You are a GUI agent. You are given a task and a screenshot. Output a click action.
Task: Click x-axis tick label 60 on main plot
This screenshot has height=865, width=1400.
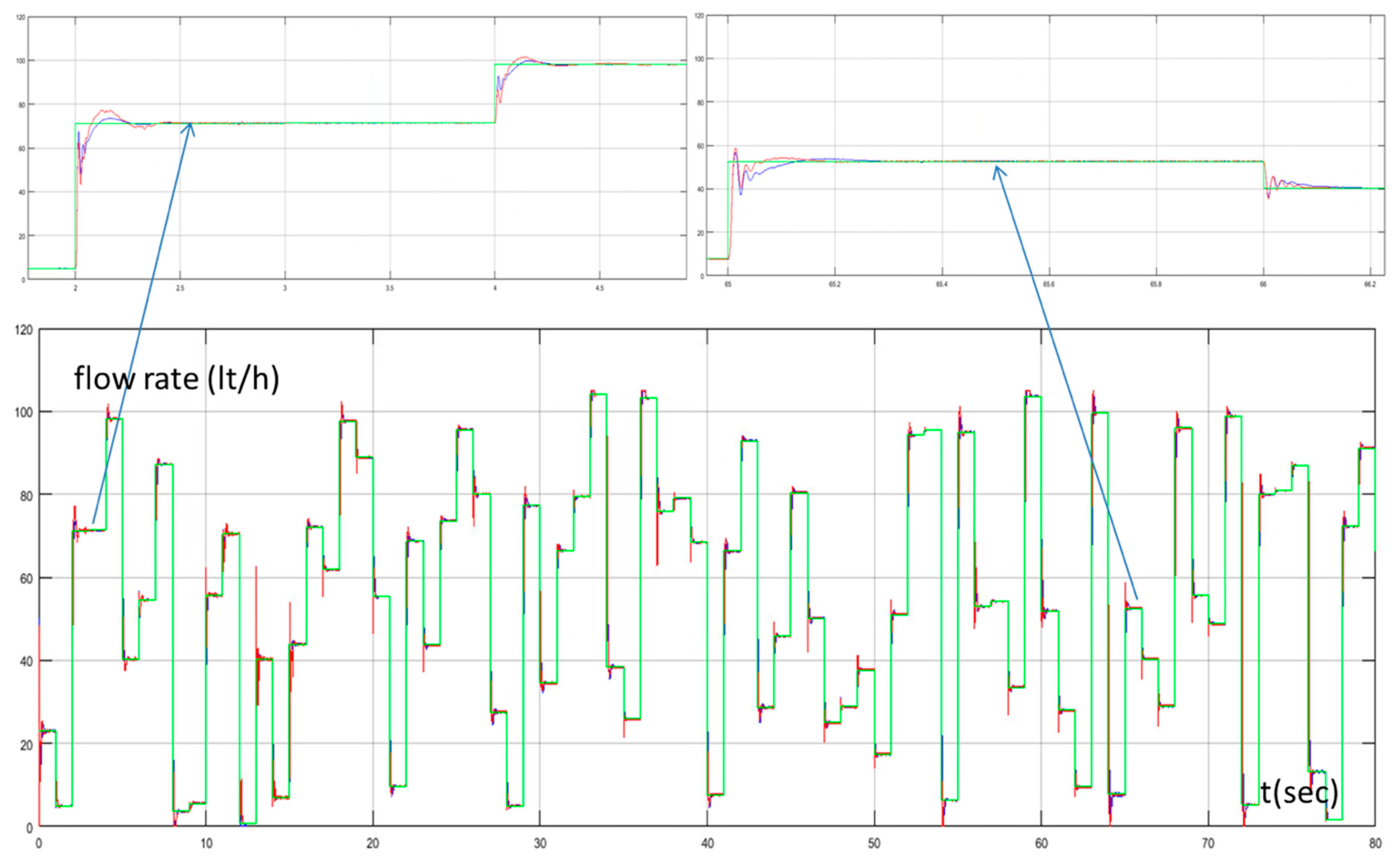(x=1041, y=844)
